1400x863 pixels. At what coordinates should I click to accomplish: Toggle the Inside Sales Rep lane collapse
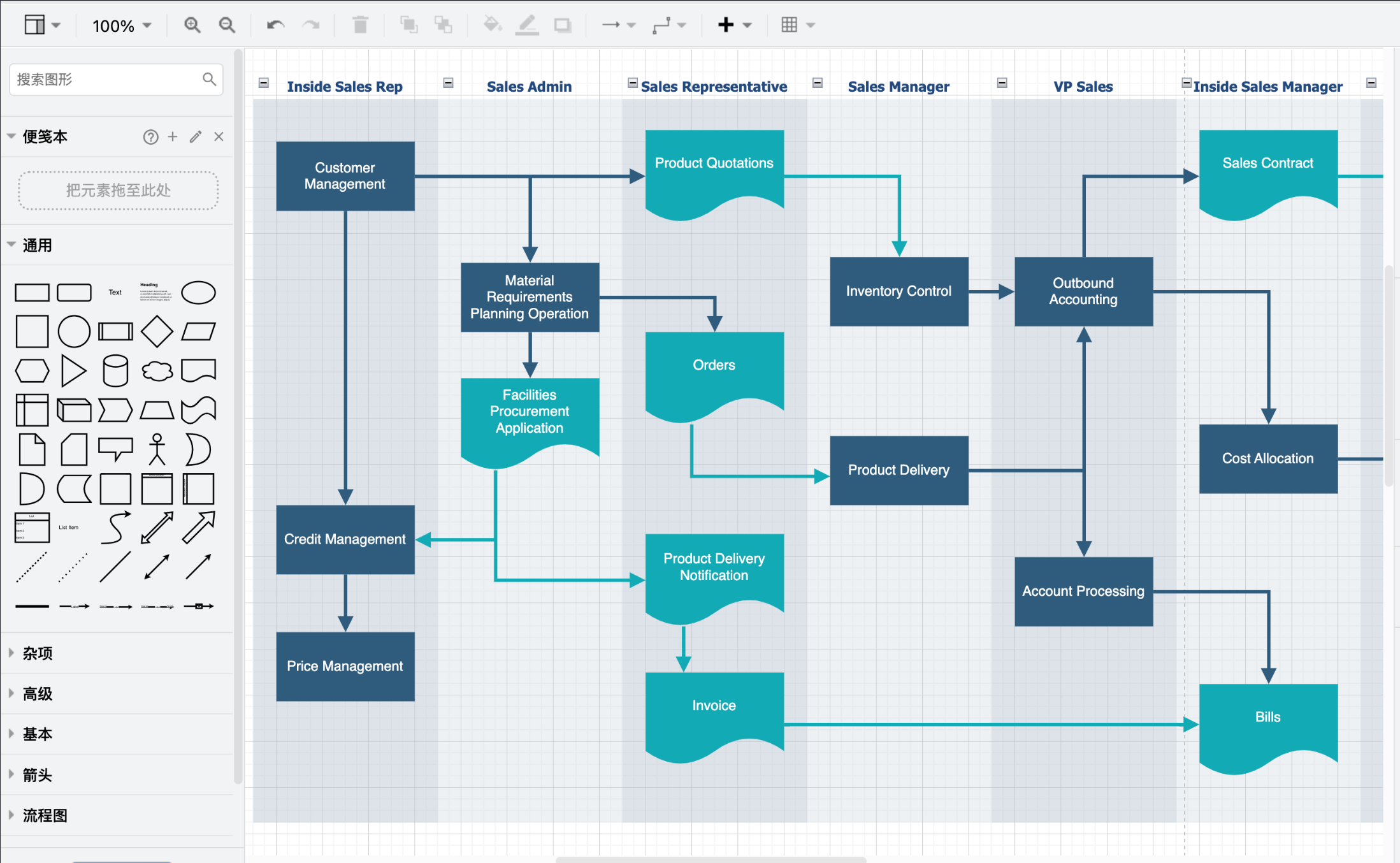click(x=264, y=83)
